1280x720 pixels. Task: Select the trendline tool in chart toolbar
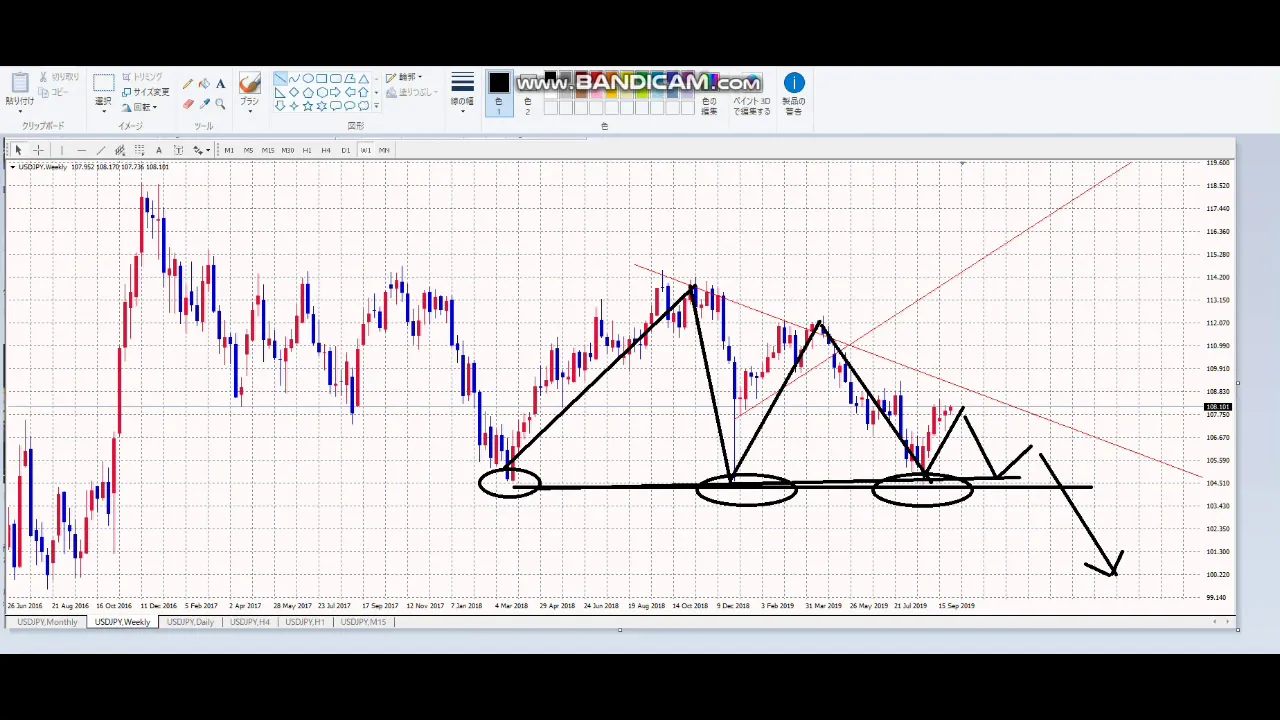point(101,150)
